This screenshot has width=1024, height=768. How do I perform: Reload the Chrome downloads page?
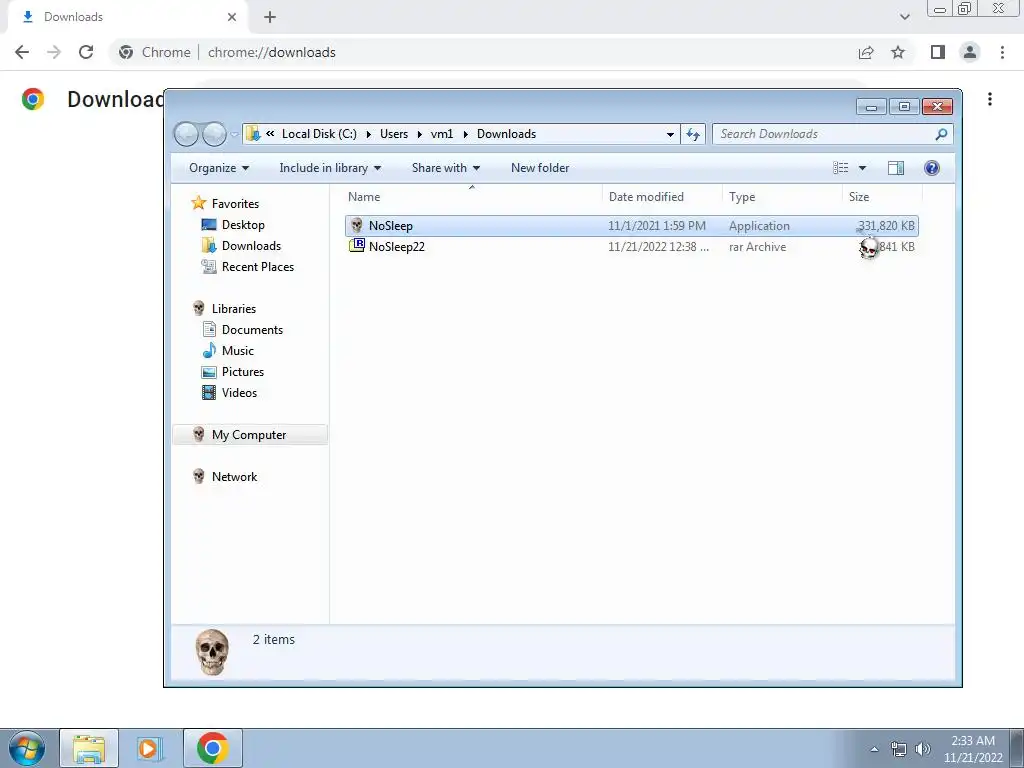86,52
